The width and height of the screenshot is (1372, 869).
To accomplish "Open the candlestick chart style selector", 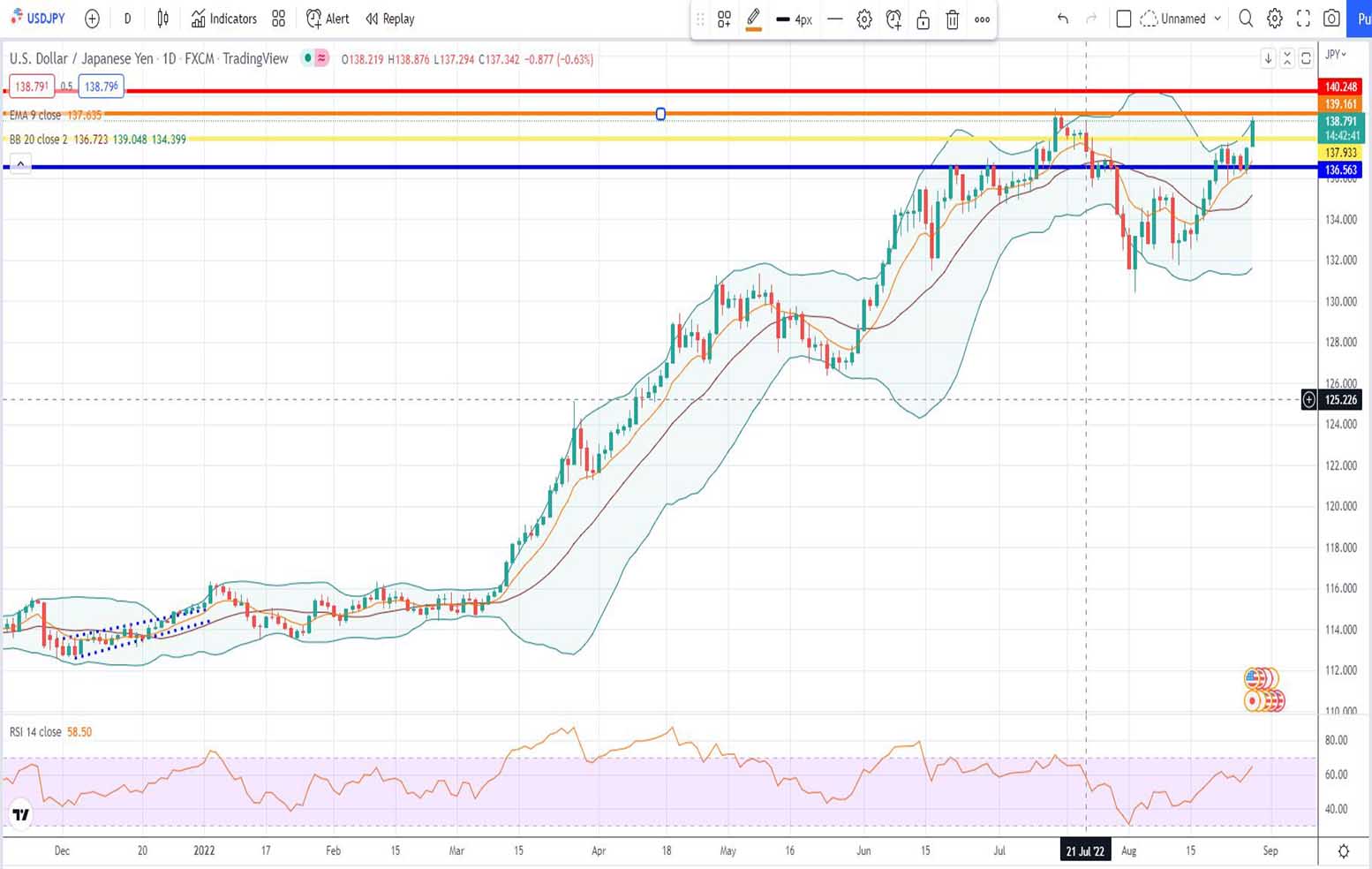I will [162, 19].
